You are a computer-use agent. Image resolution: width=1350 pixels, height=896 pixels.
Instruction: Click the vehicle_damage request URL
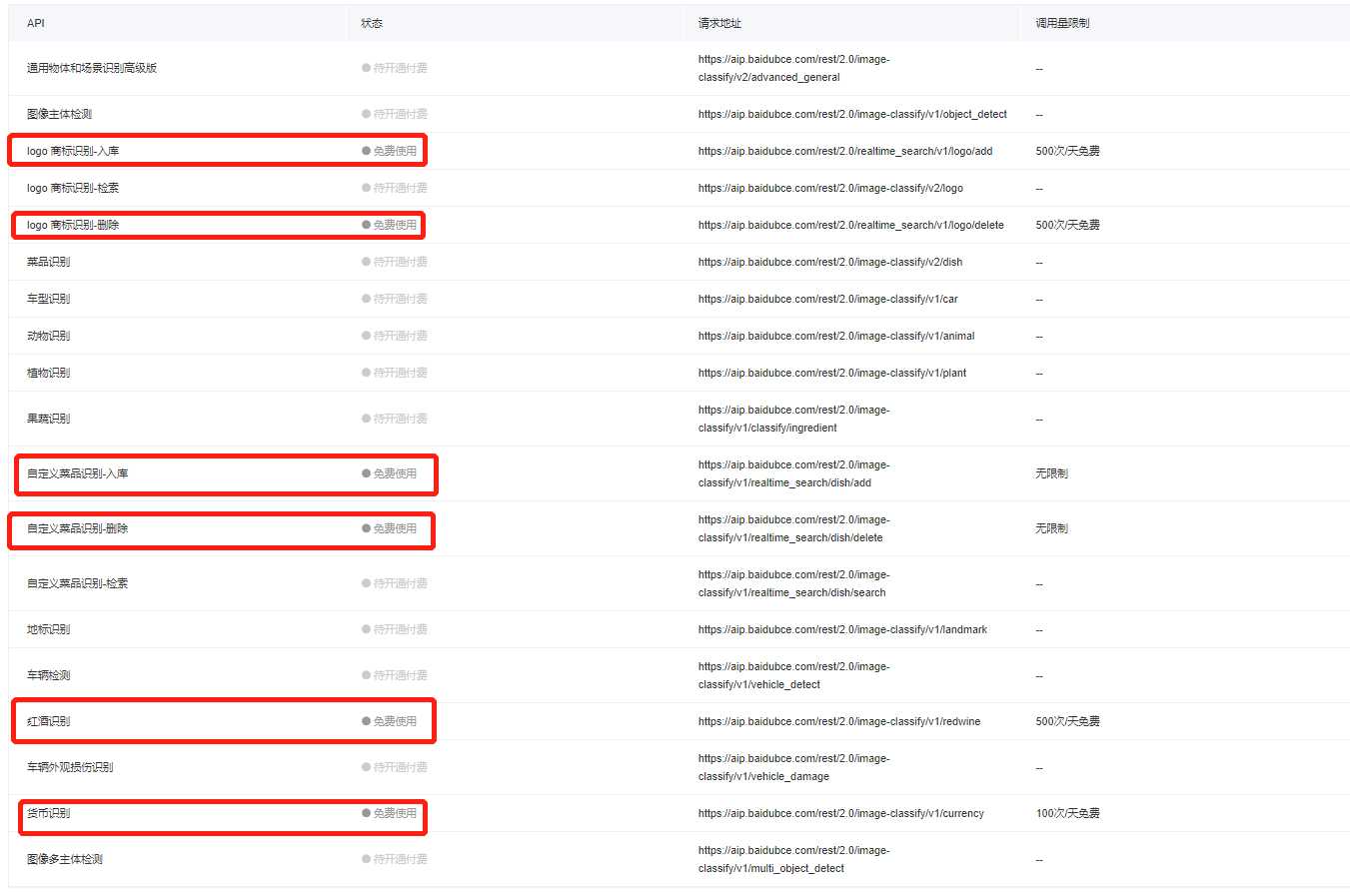coord(793,767)
